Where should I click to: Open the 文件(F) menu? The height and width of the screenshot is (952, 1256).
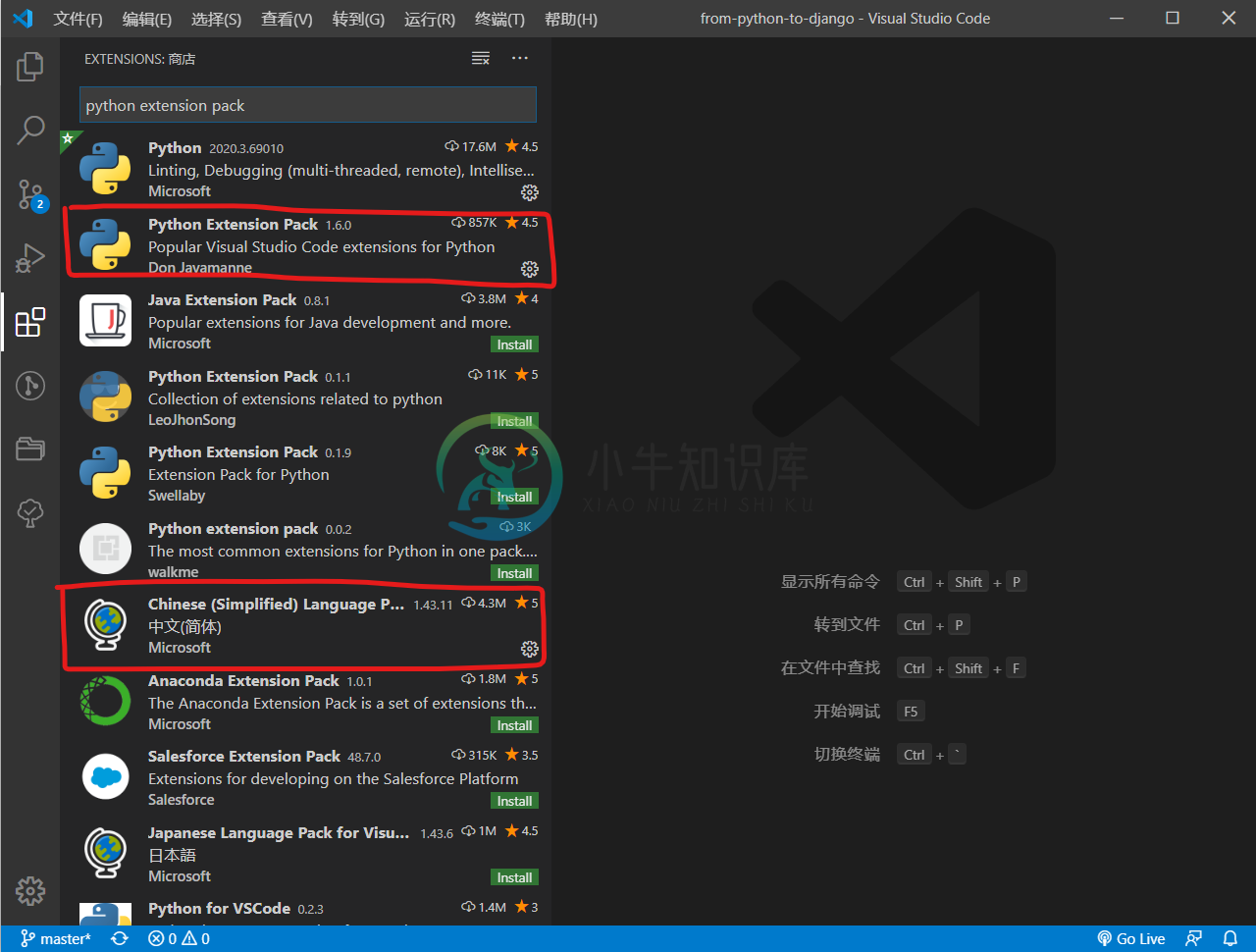pos(78,19)
